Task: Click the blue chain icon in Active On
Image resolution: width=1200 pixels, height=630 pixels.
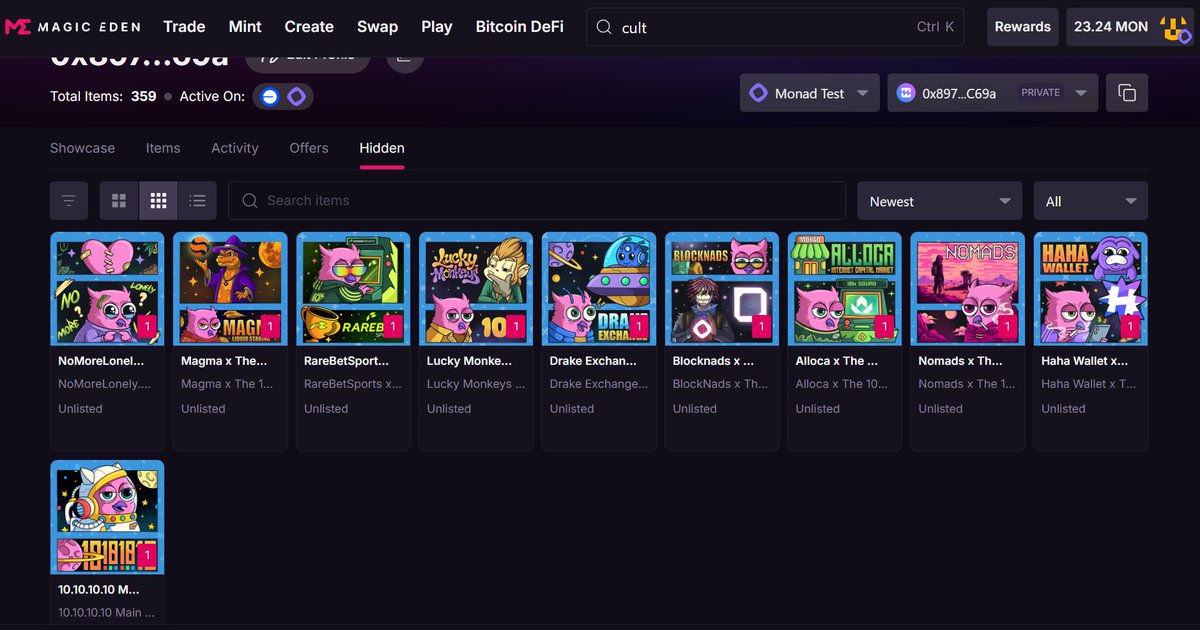Action: pyautogui.click(x=270, y=97)
